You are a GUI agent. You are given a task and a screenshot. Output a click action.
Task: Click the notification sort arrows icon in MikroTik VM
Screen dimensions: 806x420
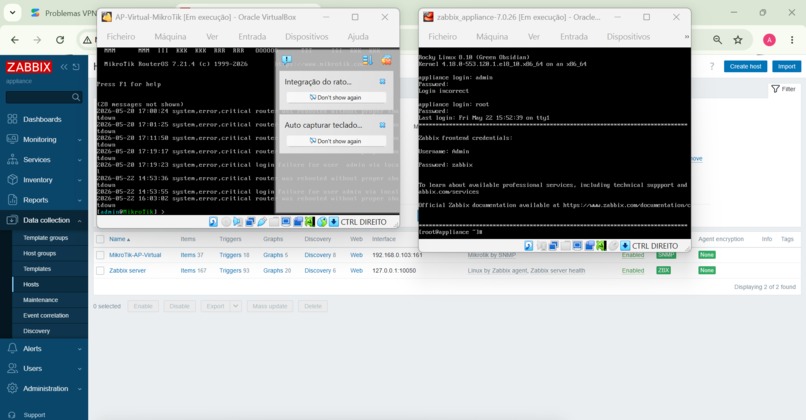coord(367,61)
